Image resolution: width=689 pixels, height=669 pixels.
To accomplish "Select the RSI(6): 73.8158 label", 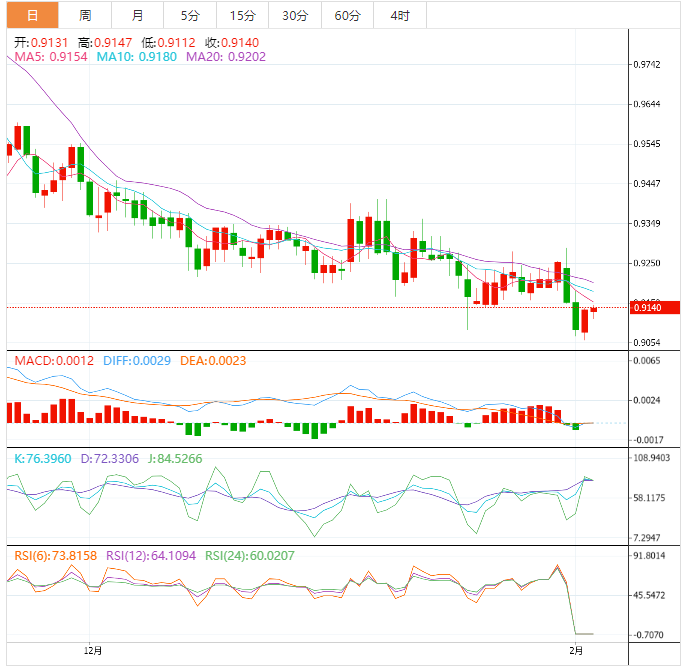I will (x=55, y=555).
